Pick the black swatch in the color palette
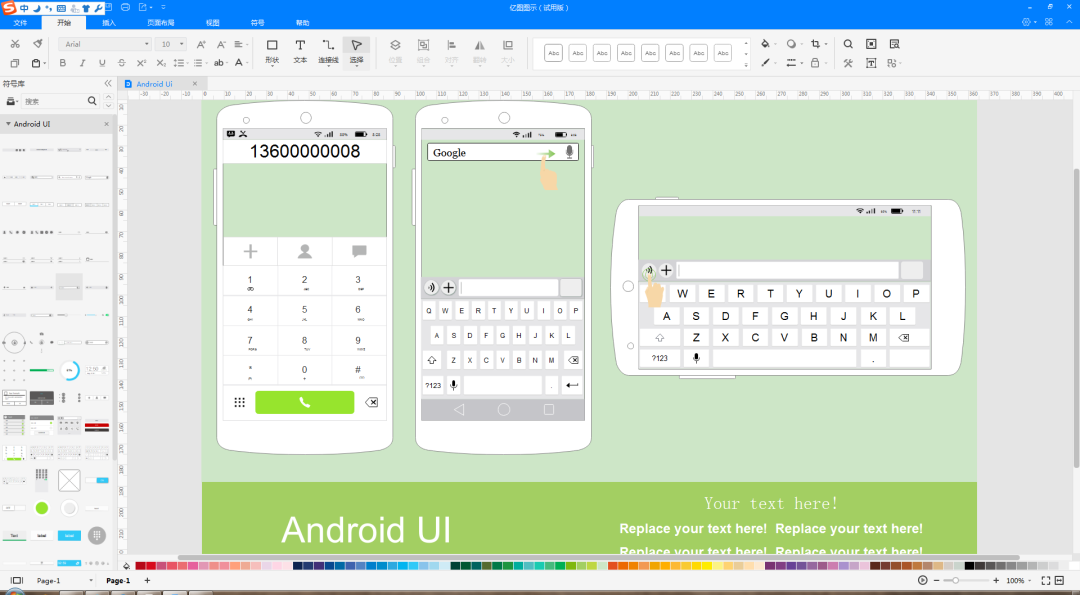 969,566
